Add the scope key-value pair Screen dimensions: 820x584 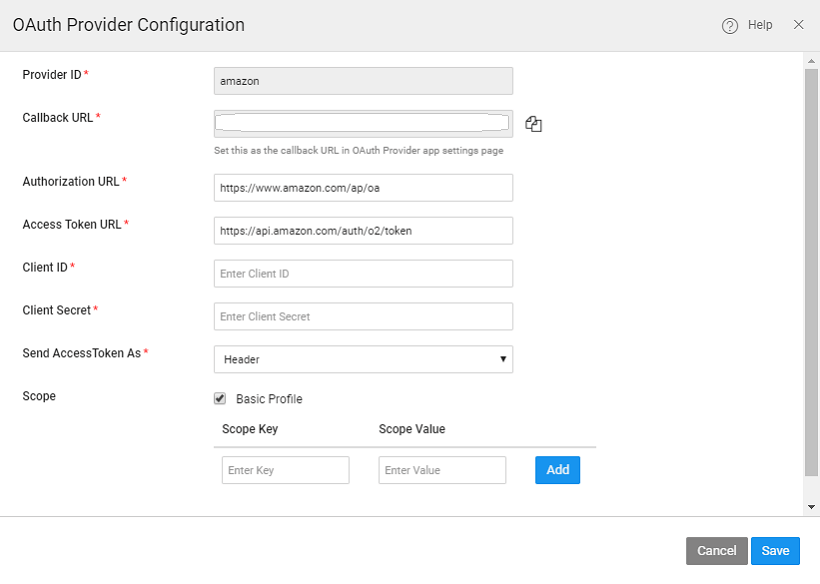pos(557,470)
